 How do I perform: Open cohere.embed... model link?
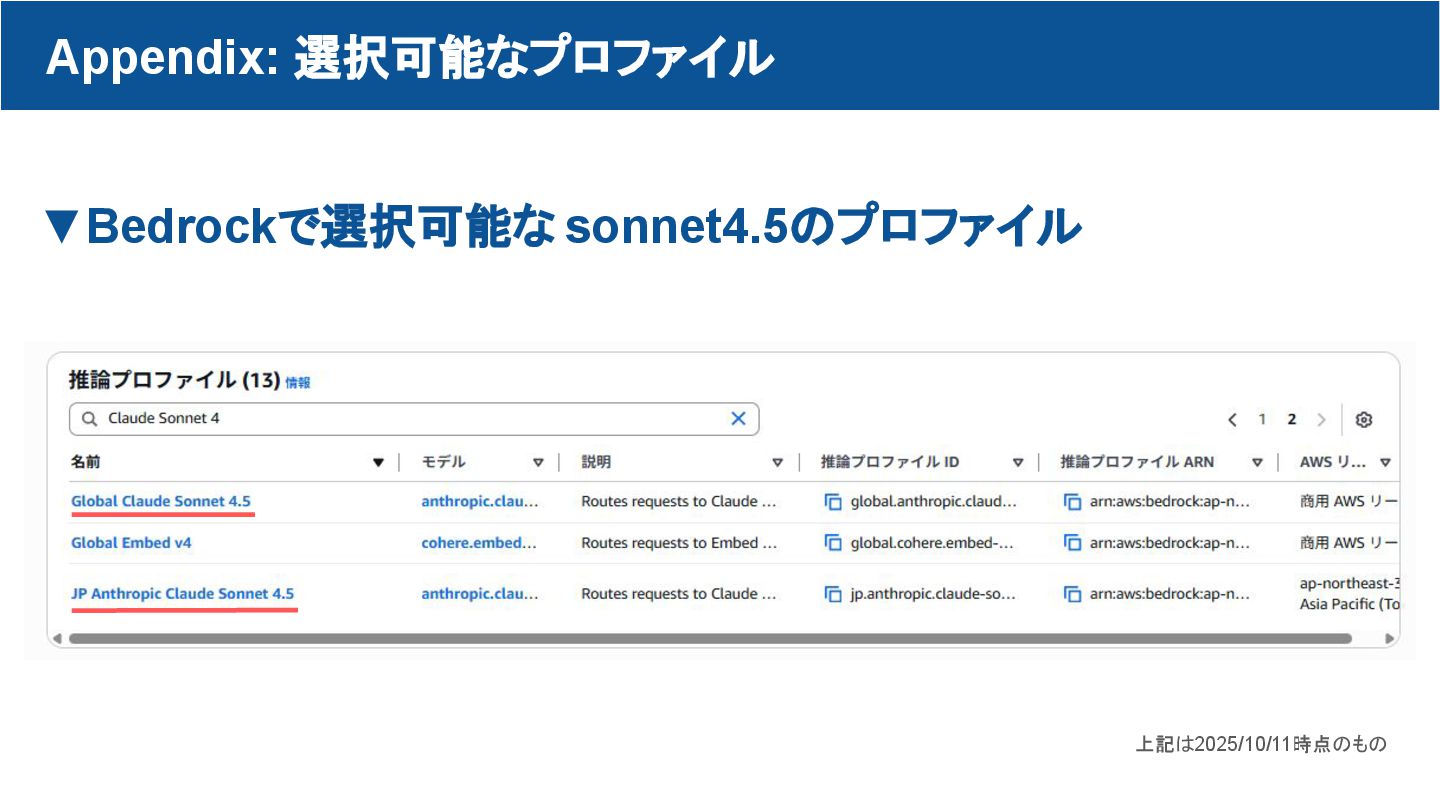[x=479, y=543]
